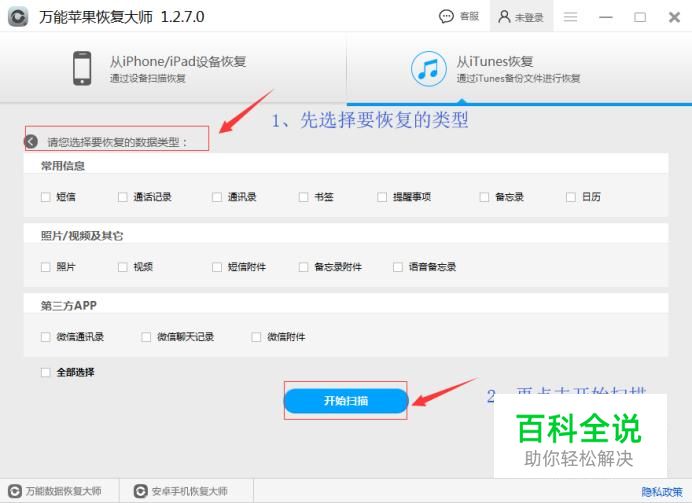Select the 备忘录 checkbox

click(484, 197)
